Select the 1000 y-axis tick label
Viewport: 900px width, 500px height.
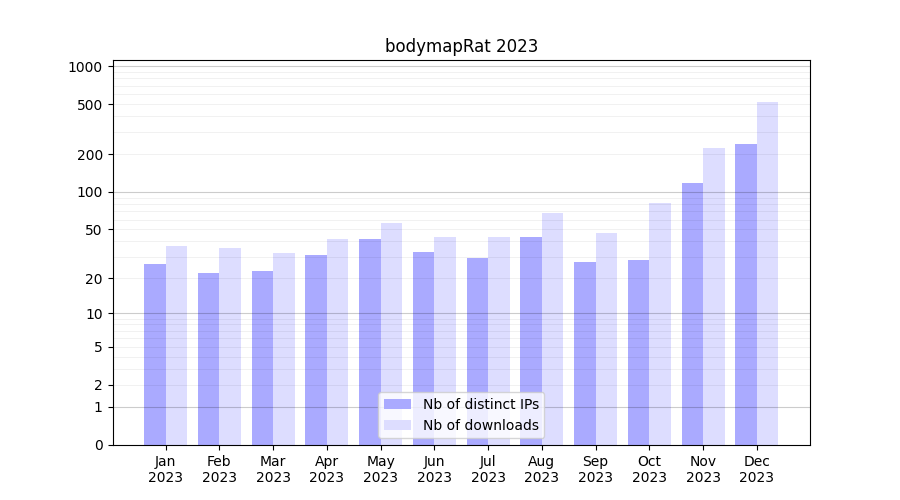85,67
